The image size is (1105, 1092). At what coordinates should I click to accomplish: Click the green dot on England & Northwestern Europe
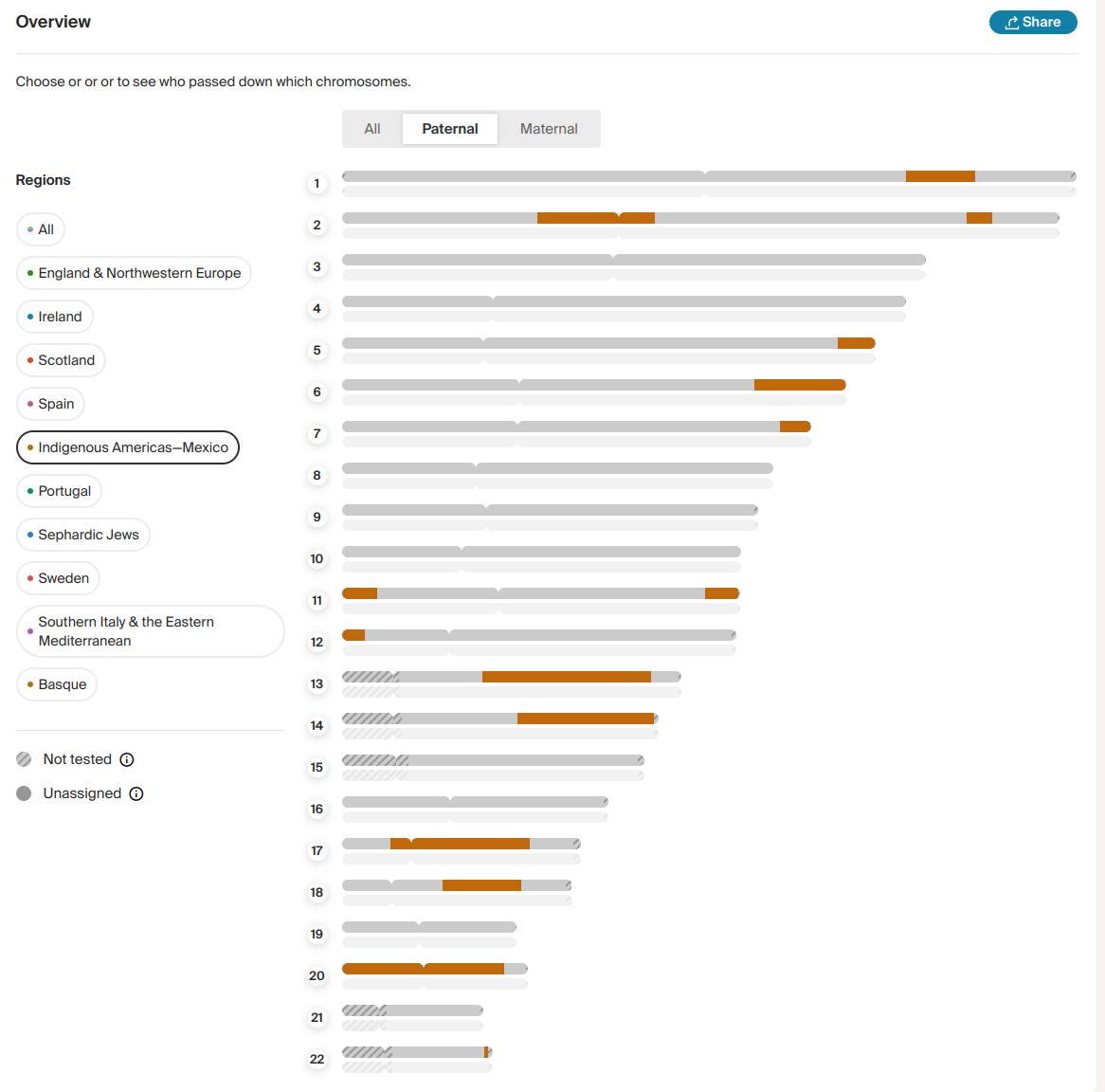(28, 272)
